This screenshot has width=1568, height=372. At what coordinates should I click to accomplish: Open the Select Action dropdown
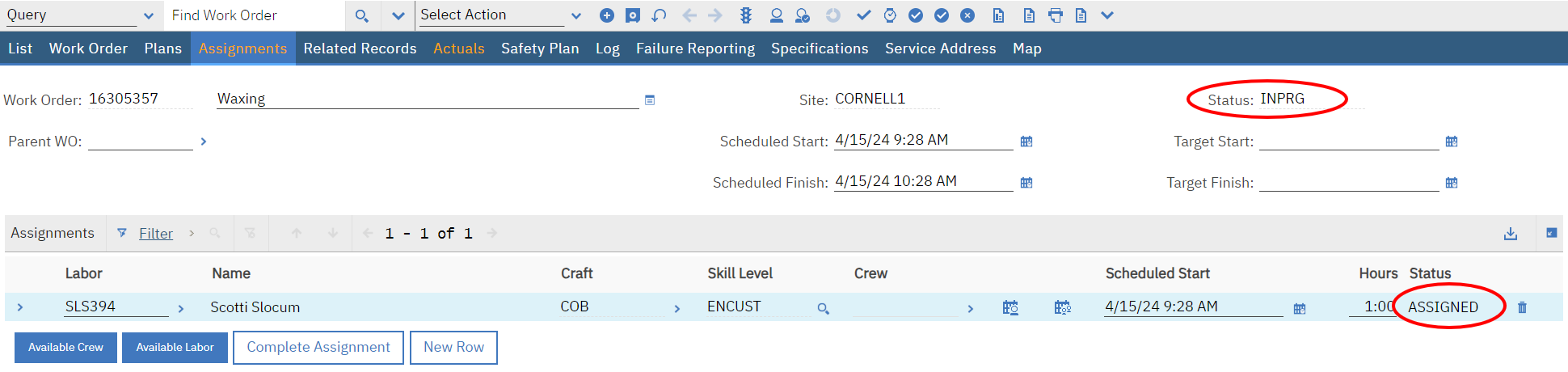[x=576, y=16]
